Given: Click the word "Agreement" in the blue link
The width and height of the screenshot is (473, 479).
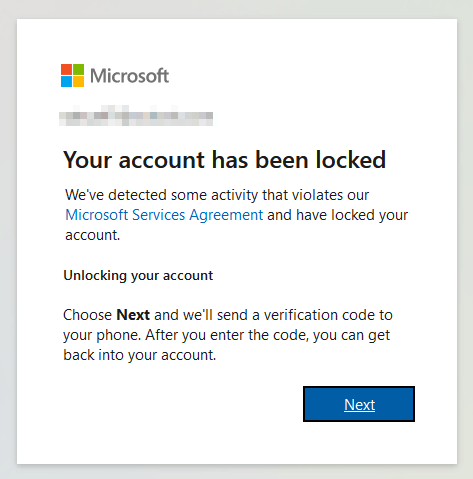Looking at the screenshot, I should pyautogui.click(x=226, y=215).
